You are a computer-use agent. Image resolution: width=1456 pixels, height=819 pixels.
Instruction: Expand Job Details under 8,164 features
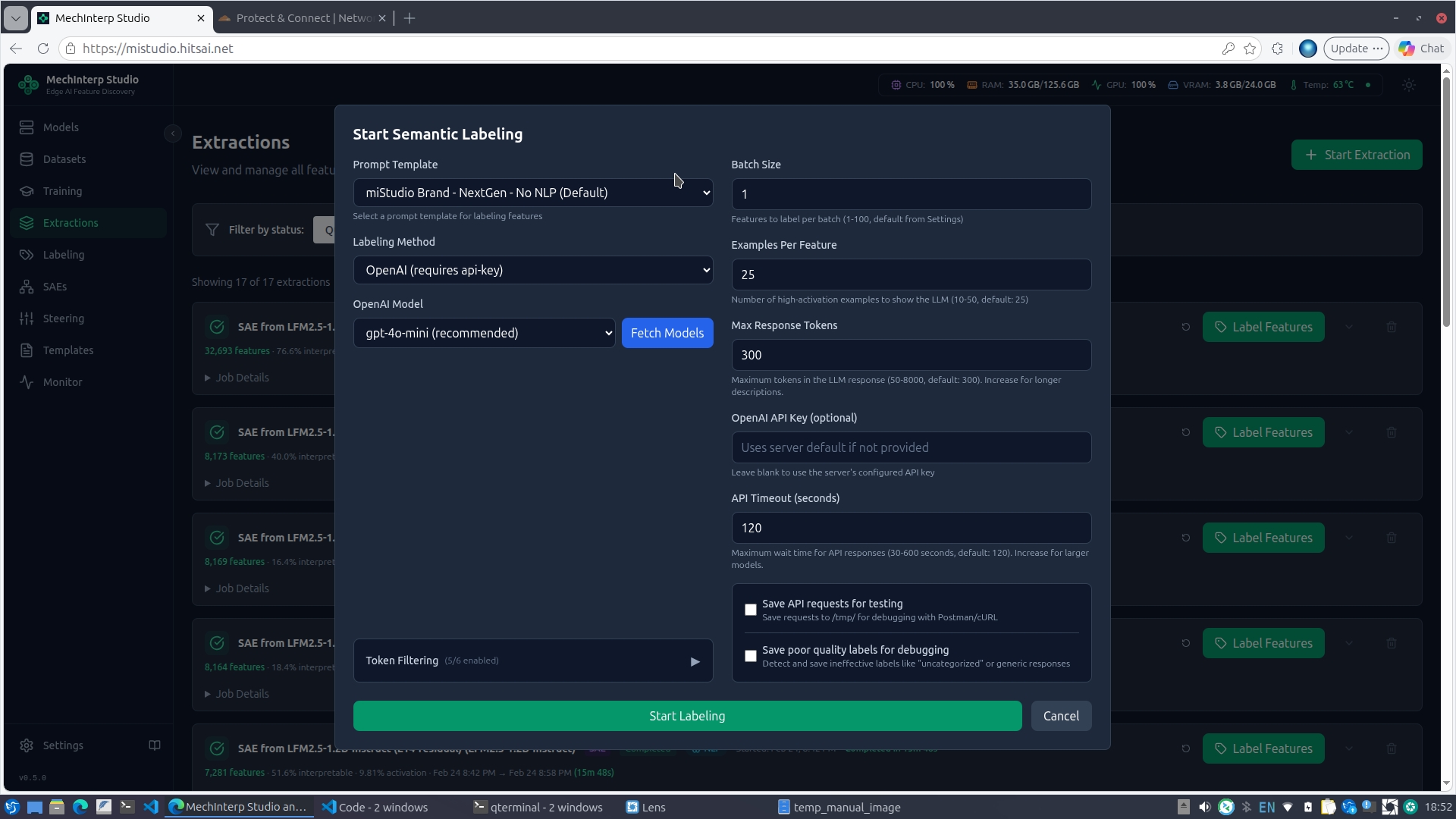(237, 694)
